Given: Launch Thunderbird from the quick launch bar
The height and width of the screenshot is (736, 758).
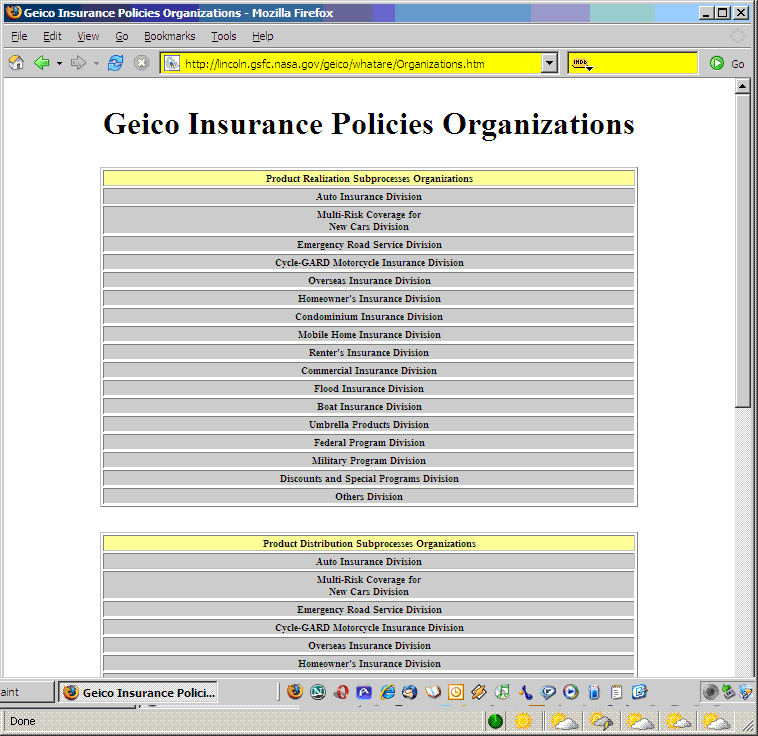Looking at the screenshot, I should [410, 692].
